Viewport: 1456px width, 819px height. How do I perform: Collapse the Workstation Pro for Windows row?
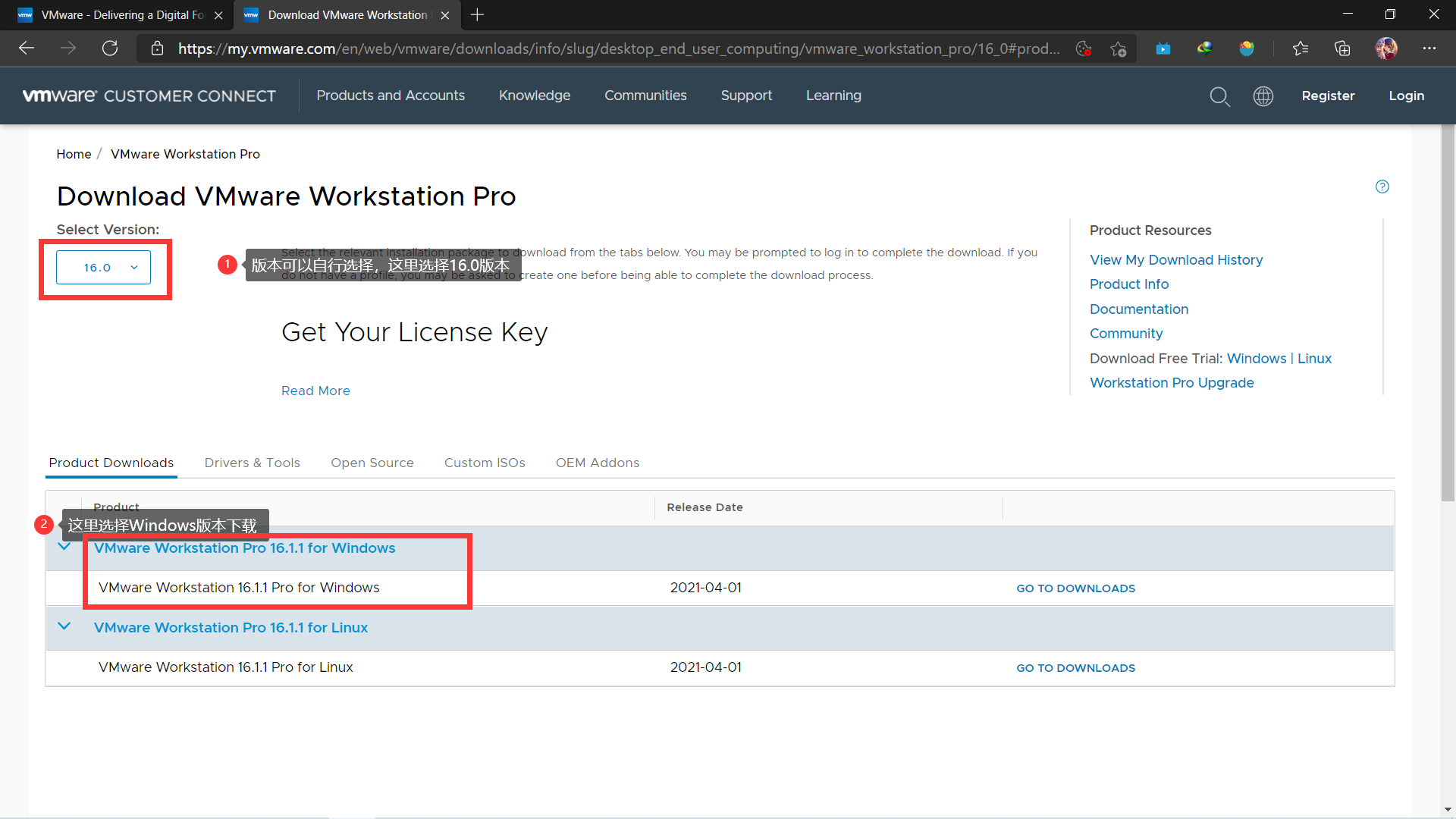[x=64, y=547]
